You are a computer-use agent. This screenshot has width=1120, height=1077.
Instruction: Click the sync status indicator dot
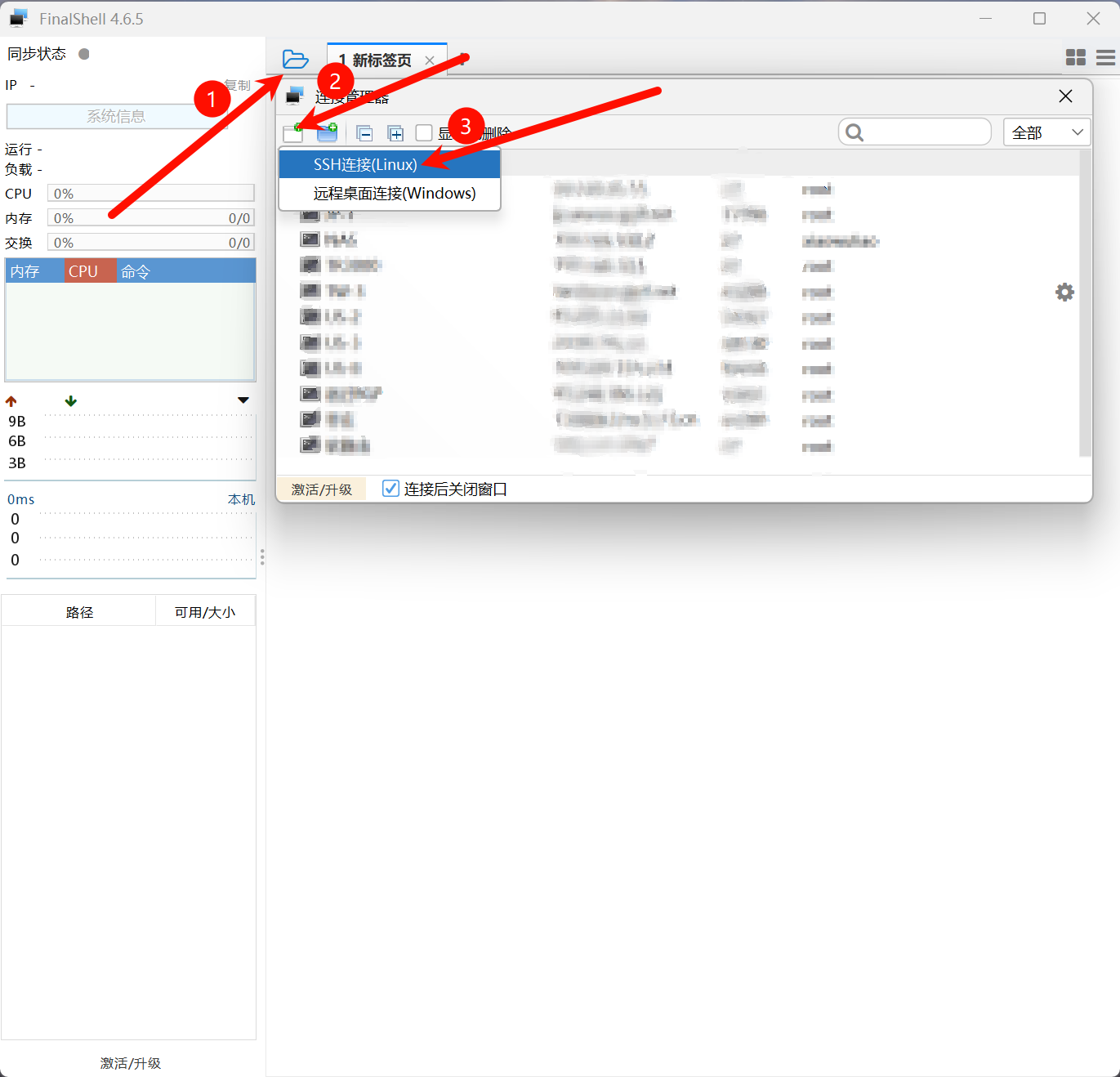[83, 54]
